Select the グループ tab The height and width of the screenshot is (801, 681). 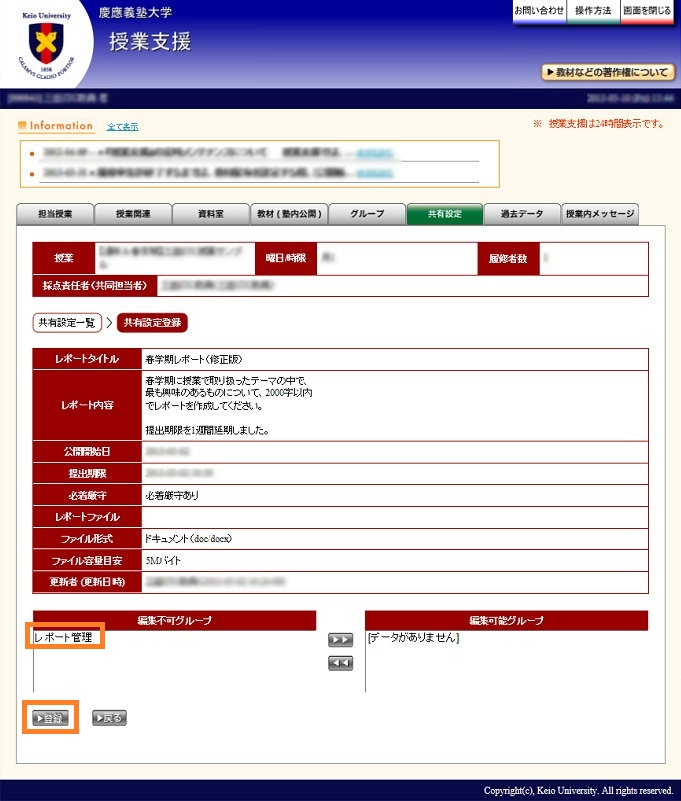coord(367,214)
